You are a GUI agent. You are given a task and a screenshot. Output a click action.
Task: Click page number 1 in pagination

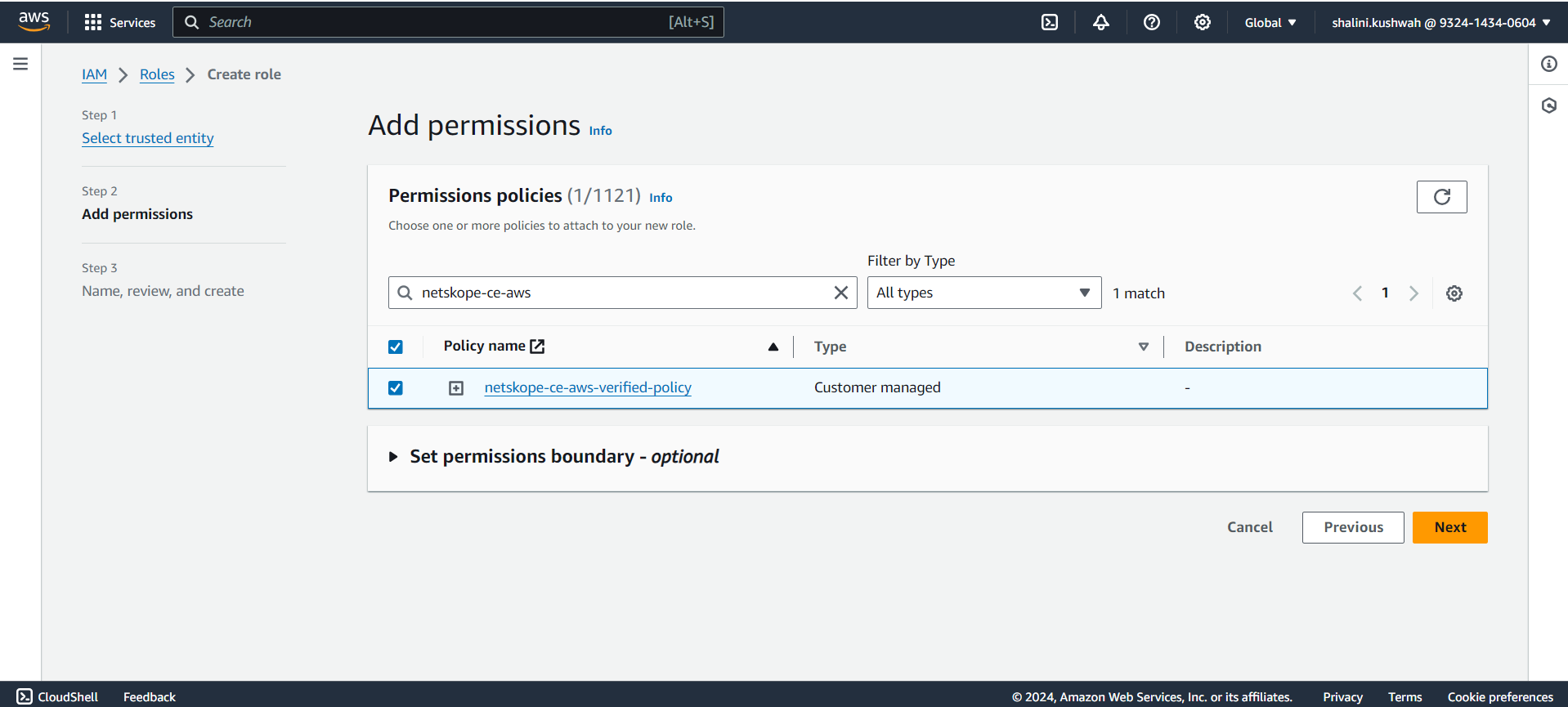(x=1385, y=293)
